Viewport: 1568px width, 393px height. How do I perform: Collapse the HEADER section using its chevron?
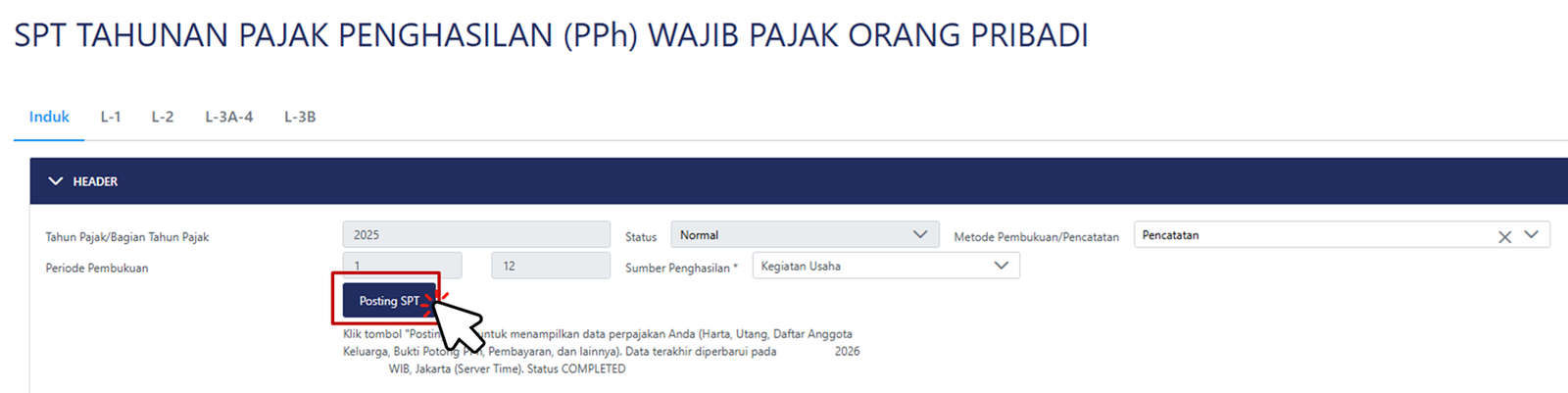click(56, 181)
